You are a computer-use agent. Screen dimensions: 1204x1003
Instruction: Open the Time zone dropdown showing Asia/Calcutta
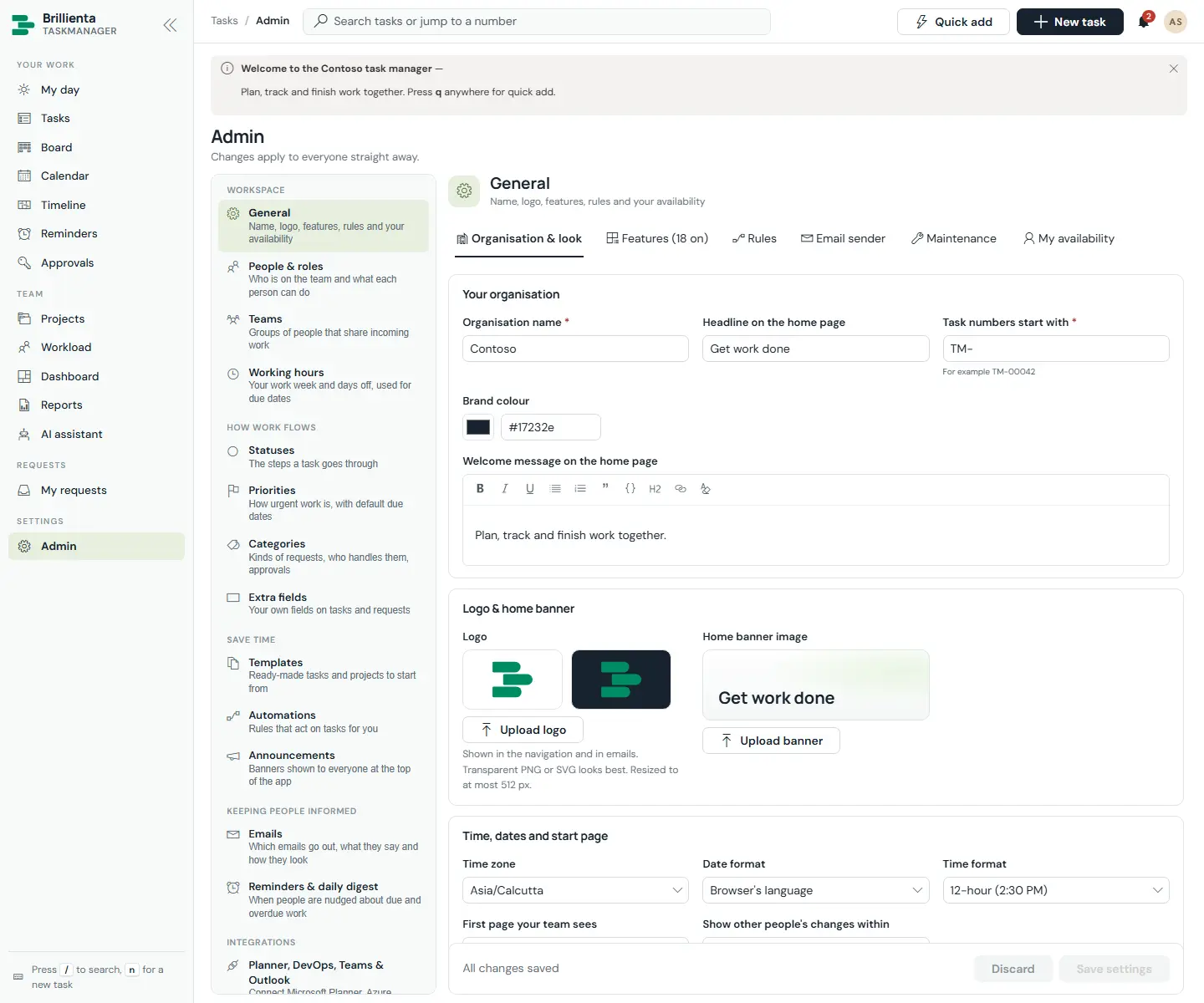pyautogui.click(x=575, y=890)
